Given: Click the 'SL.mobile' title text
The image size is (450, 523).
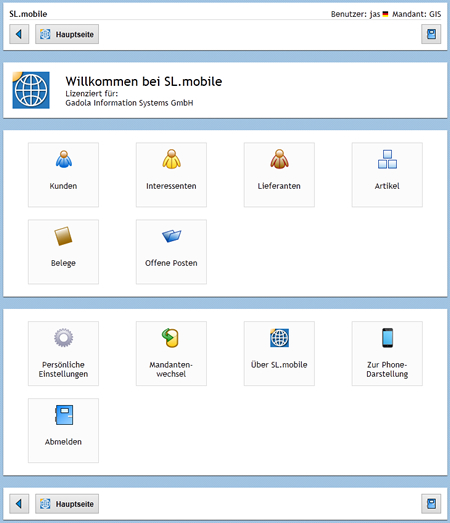Looking at the screenshot, I should [x=28, y=14].
